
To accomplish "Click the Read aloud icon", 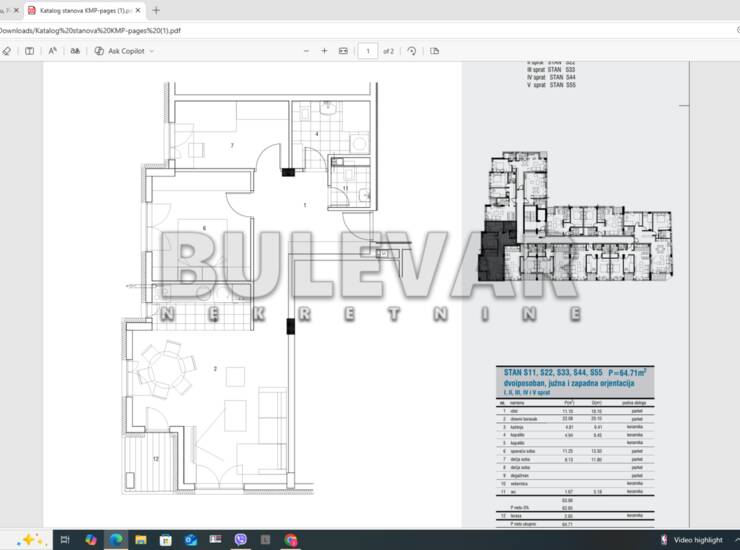I will pyautogui.click(x=53, y=50).
